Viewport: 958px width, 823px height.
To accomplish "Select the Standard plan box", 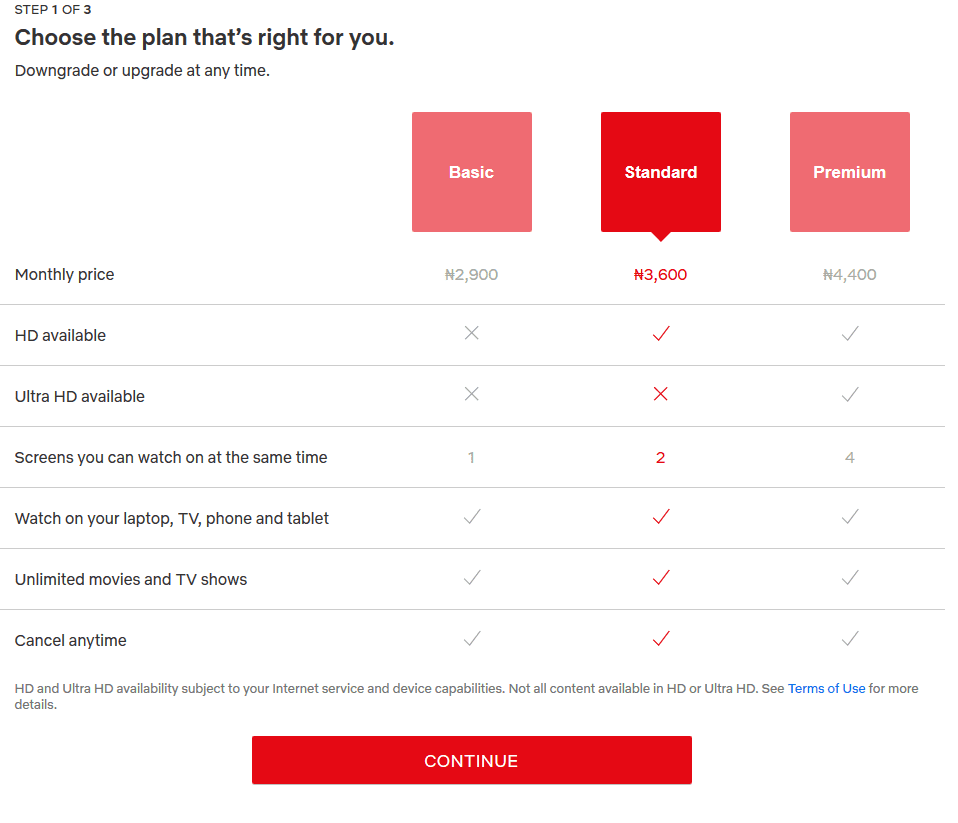I will coord(660,172).
